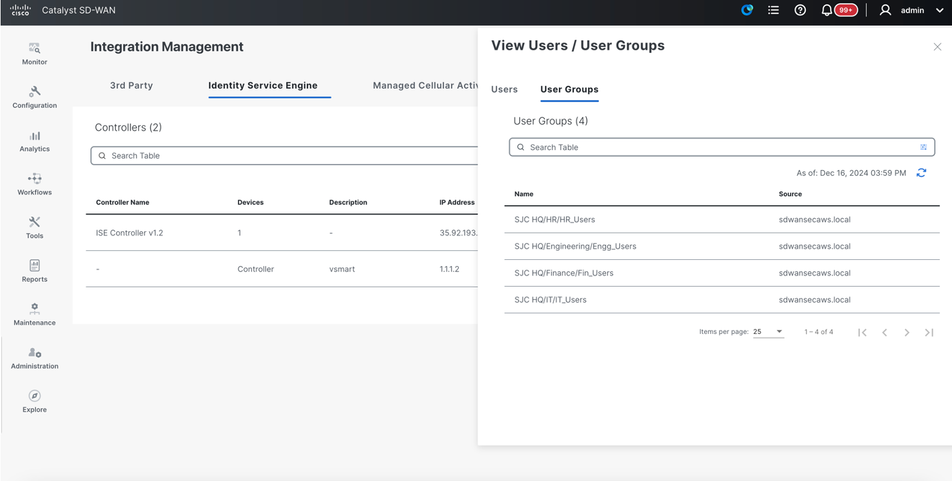
Task: Click the Controller devices cell
Action: pos(256,268)
